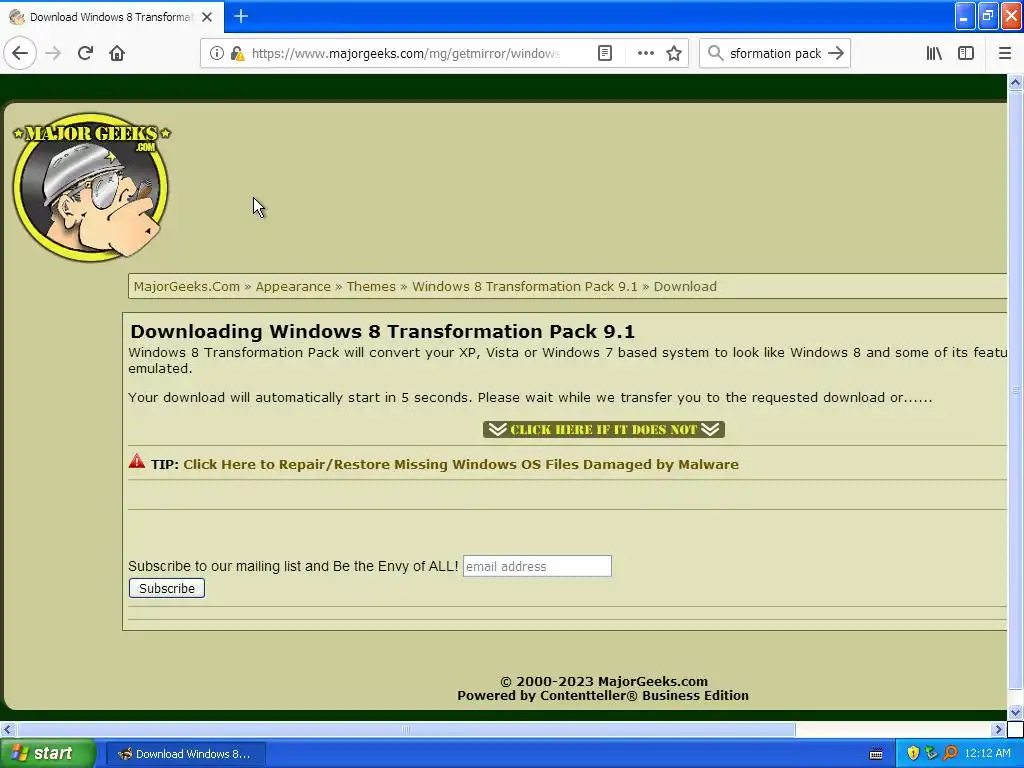
Task: Click horizontal scrollbar left arrow
Action: [x=7, y=729]
